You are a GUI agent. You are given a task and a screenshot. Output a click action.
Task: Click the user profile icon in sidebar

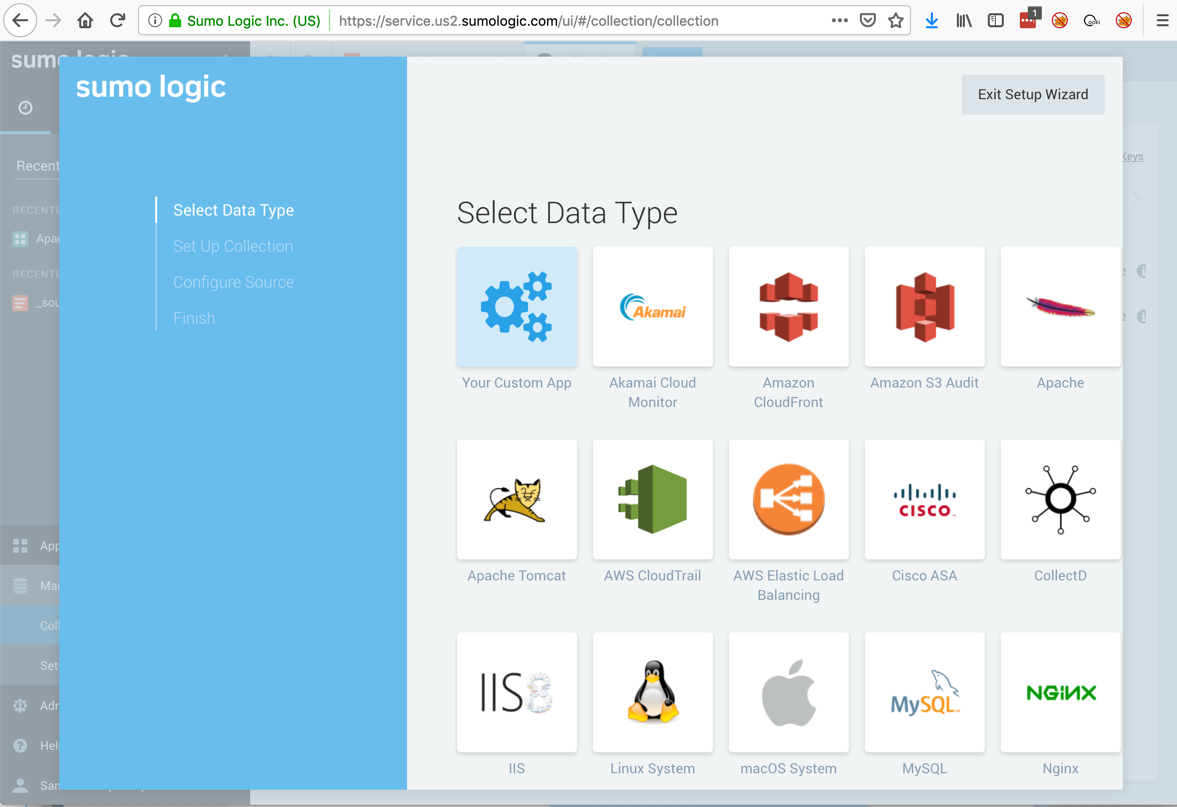click(x=20, y=785)
